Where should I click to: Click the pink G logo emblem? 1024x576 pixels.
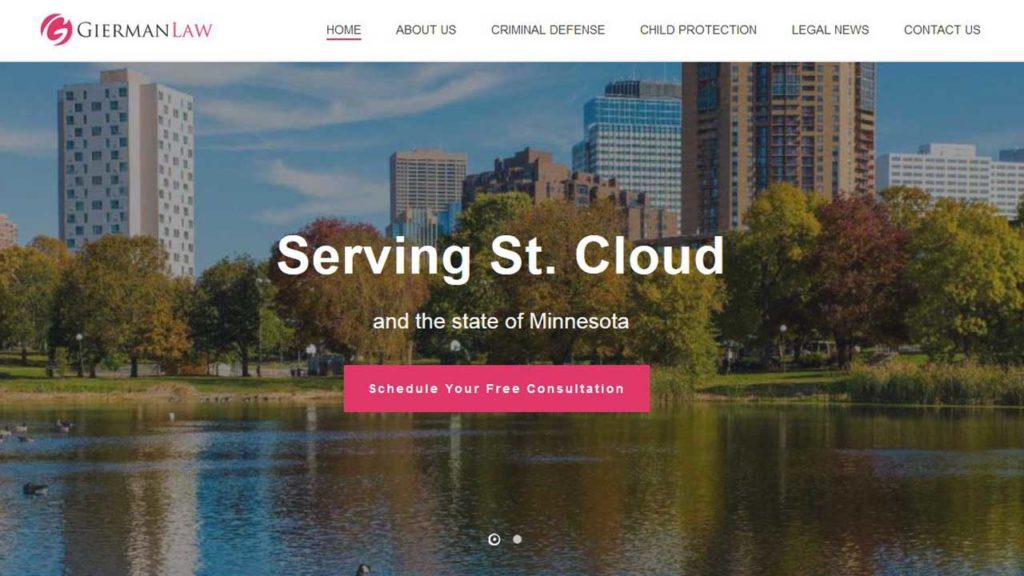pos(56,29)
